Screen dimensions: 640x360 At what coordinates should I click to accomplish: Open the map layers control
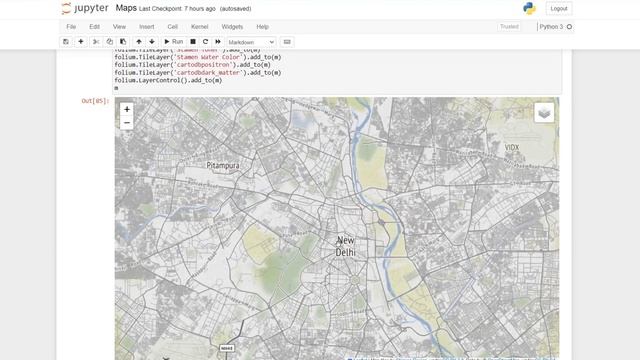pos(544,113)
